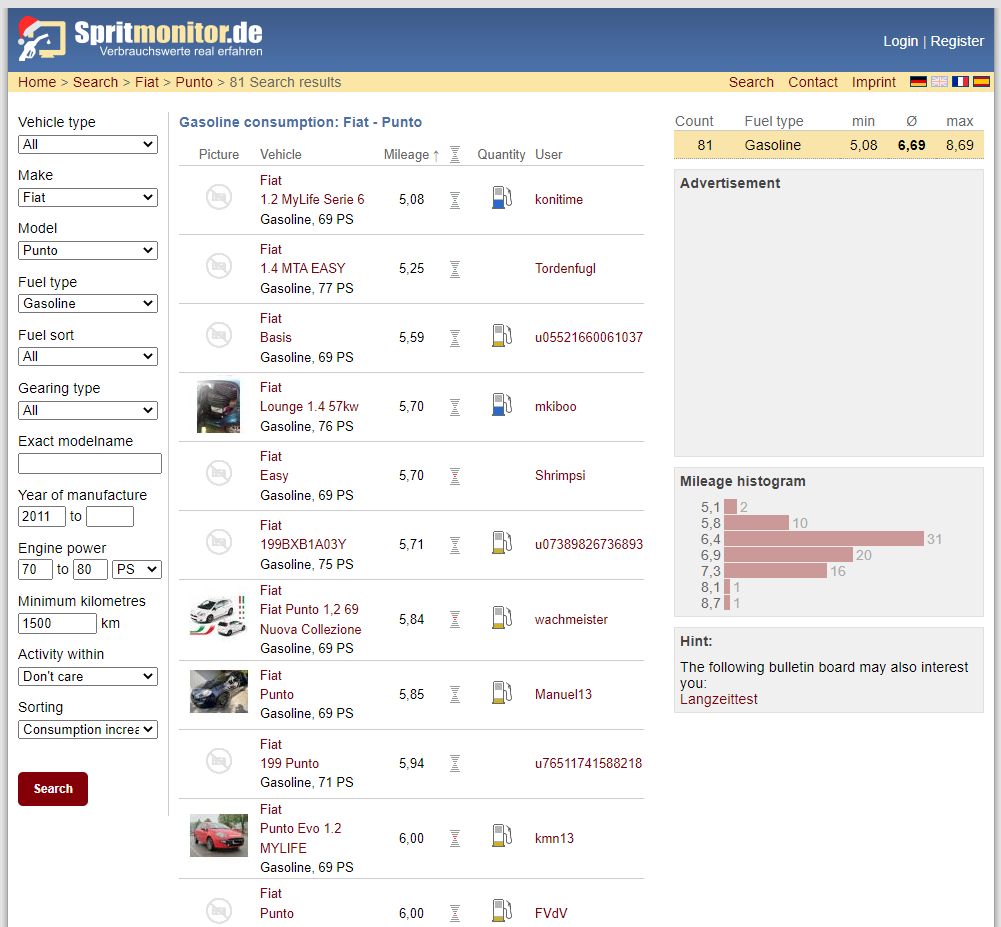Image resolution: width=1001 pixels, height=927 pixels.
Task: Click Year of manufacture end field
Action: point(110,516)
